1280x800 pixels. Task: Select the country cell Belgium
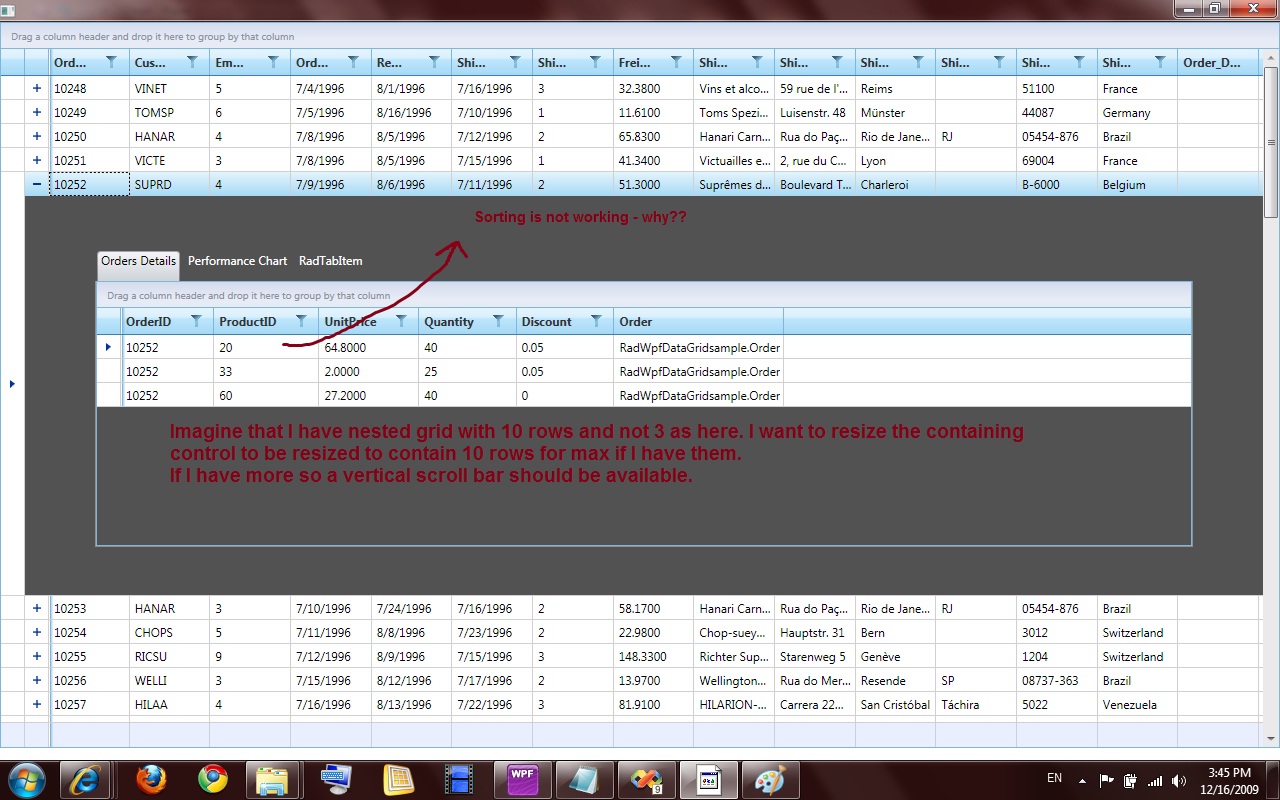click(1137, 184)
